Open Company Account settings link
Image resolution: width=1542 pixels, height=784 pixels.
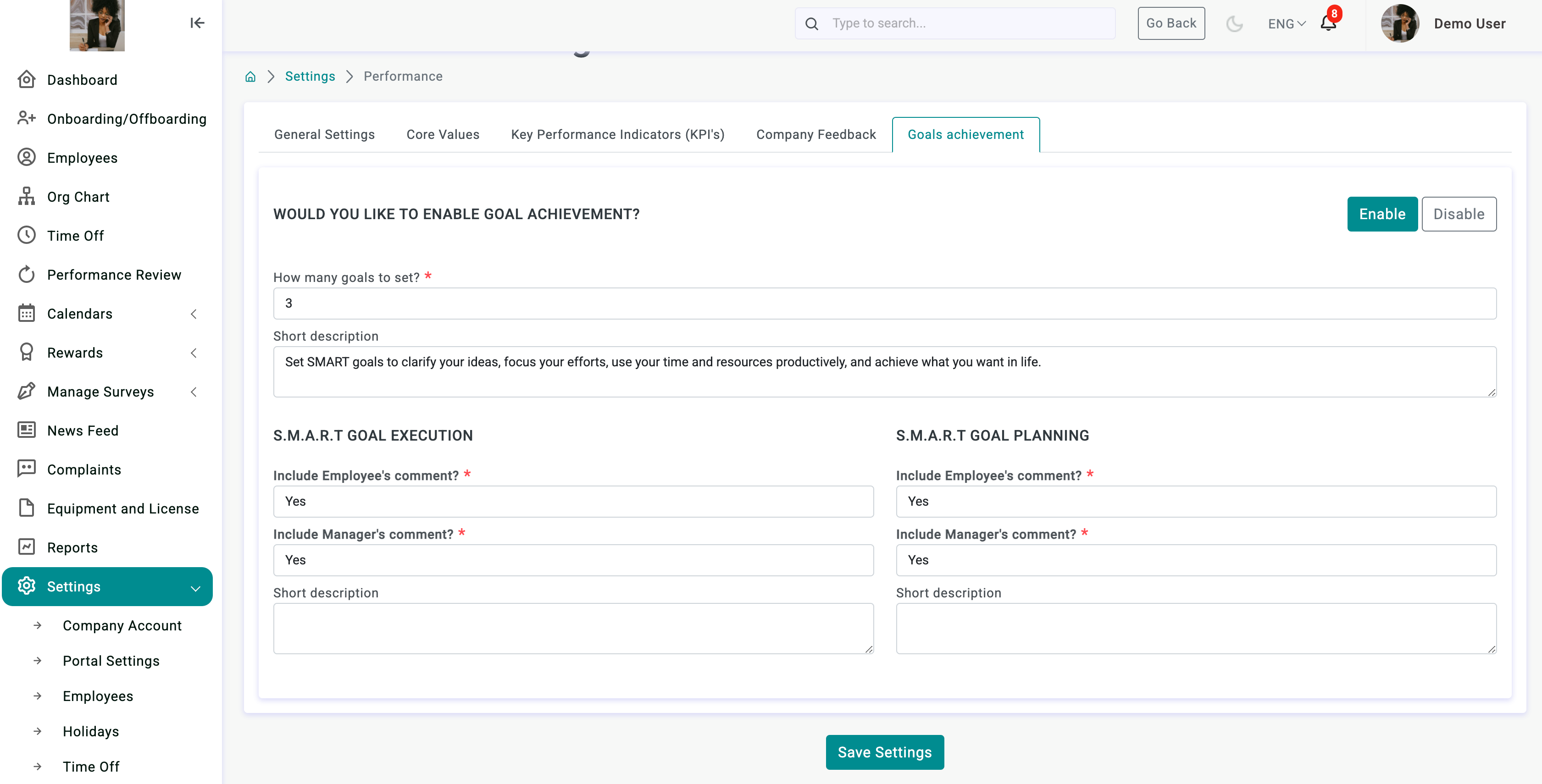click(122, 625)
